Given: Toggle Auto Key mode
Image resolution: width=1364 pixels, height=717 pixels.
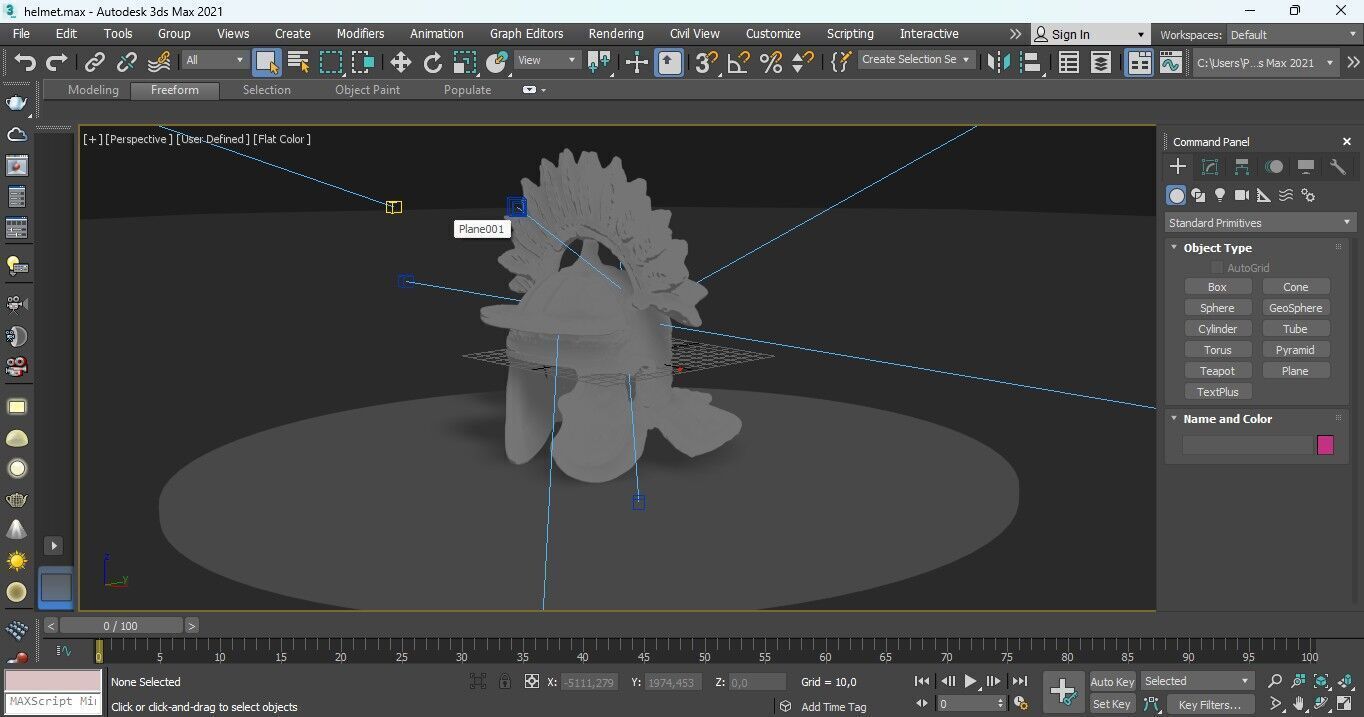Looking at the screenshot, I should (1112, 682).
